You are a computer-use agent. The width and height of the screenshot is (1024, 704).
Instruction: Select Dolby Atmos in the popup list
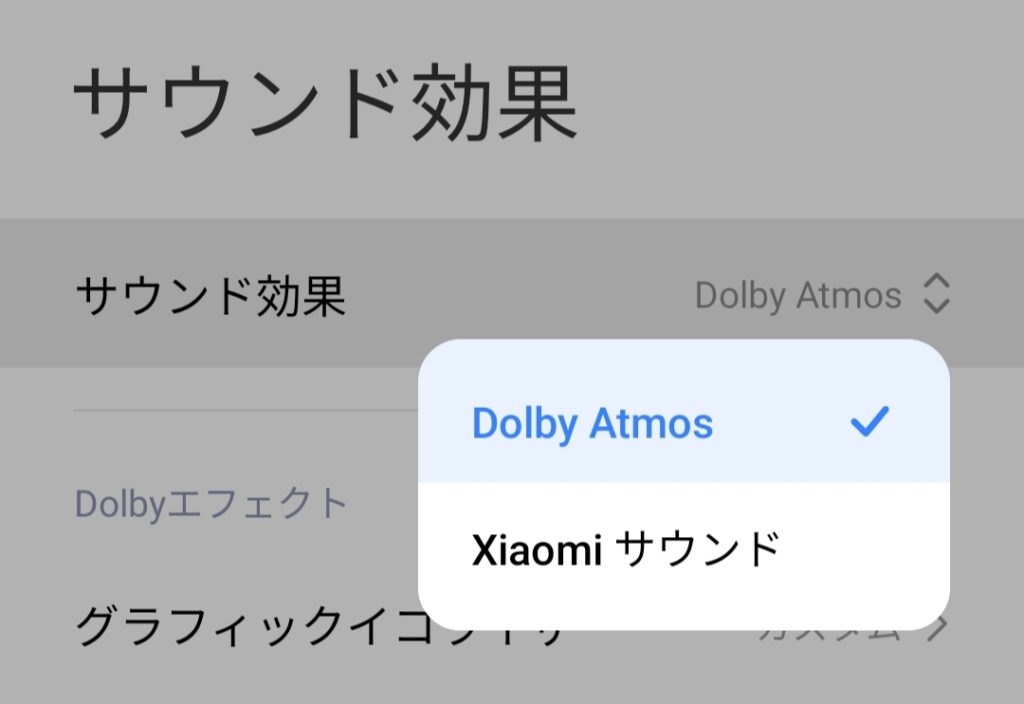[592, 423]
